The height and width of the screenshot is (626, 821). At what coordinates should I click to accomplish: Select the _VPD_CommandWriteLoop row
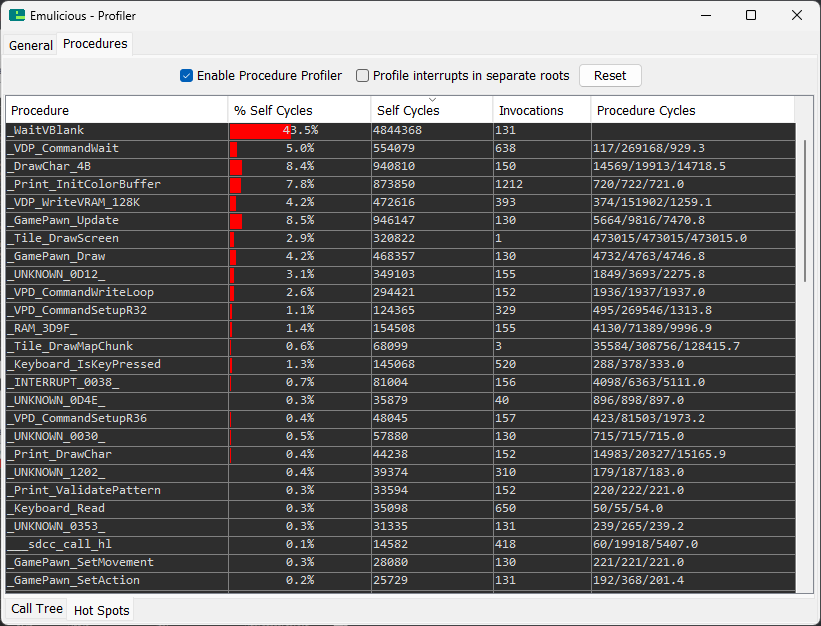coord(401,293)
